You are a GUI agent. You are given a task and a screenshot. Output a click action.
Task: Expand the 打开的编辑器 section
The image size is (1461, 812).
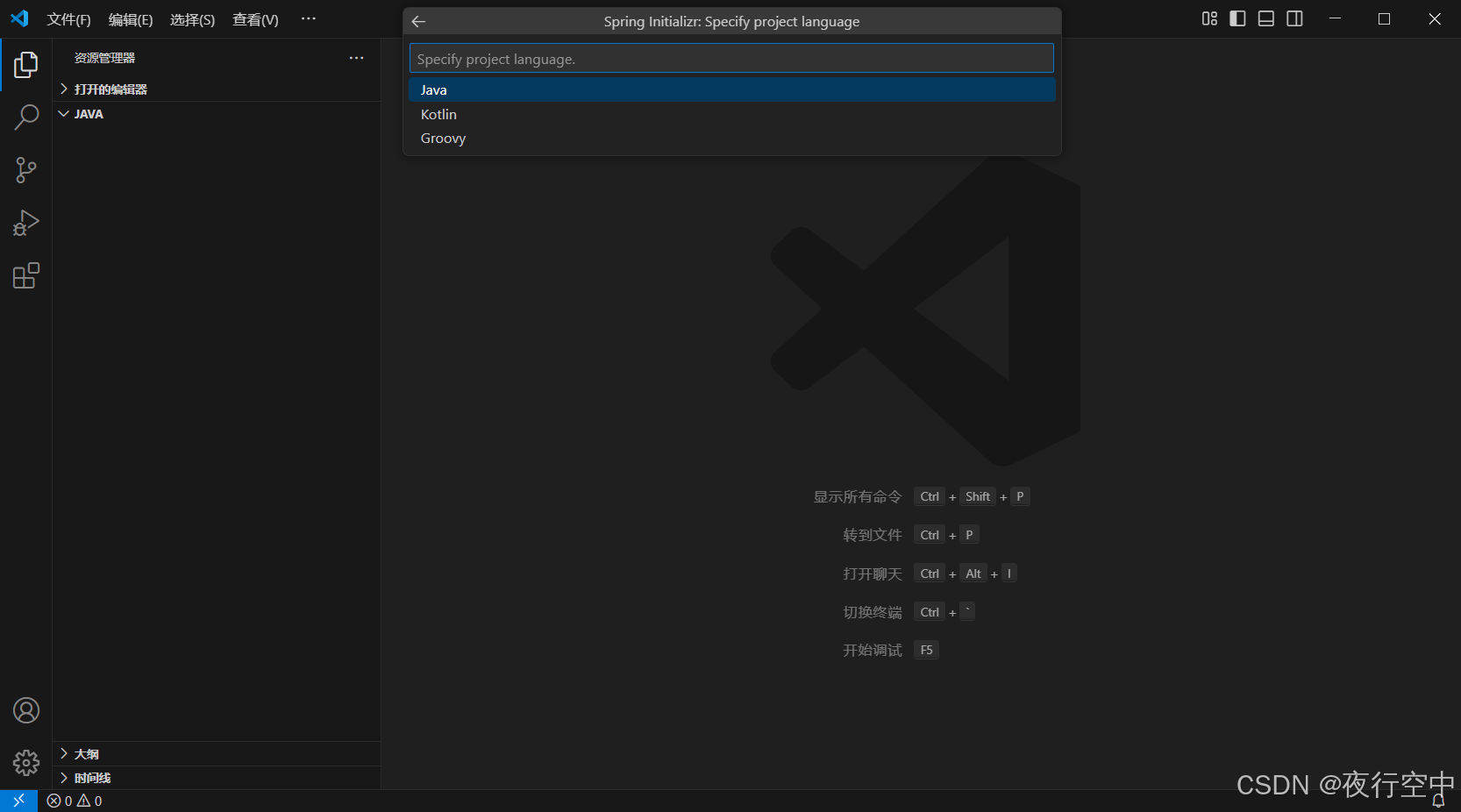point(217,89)
